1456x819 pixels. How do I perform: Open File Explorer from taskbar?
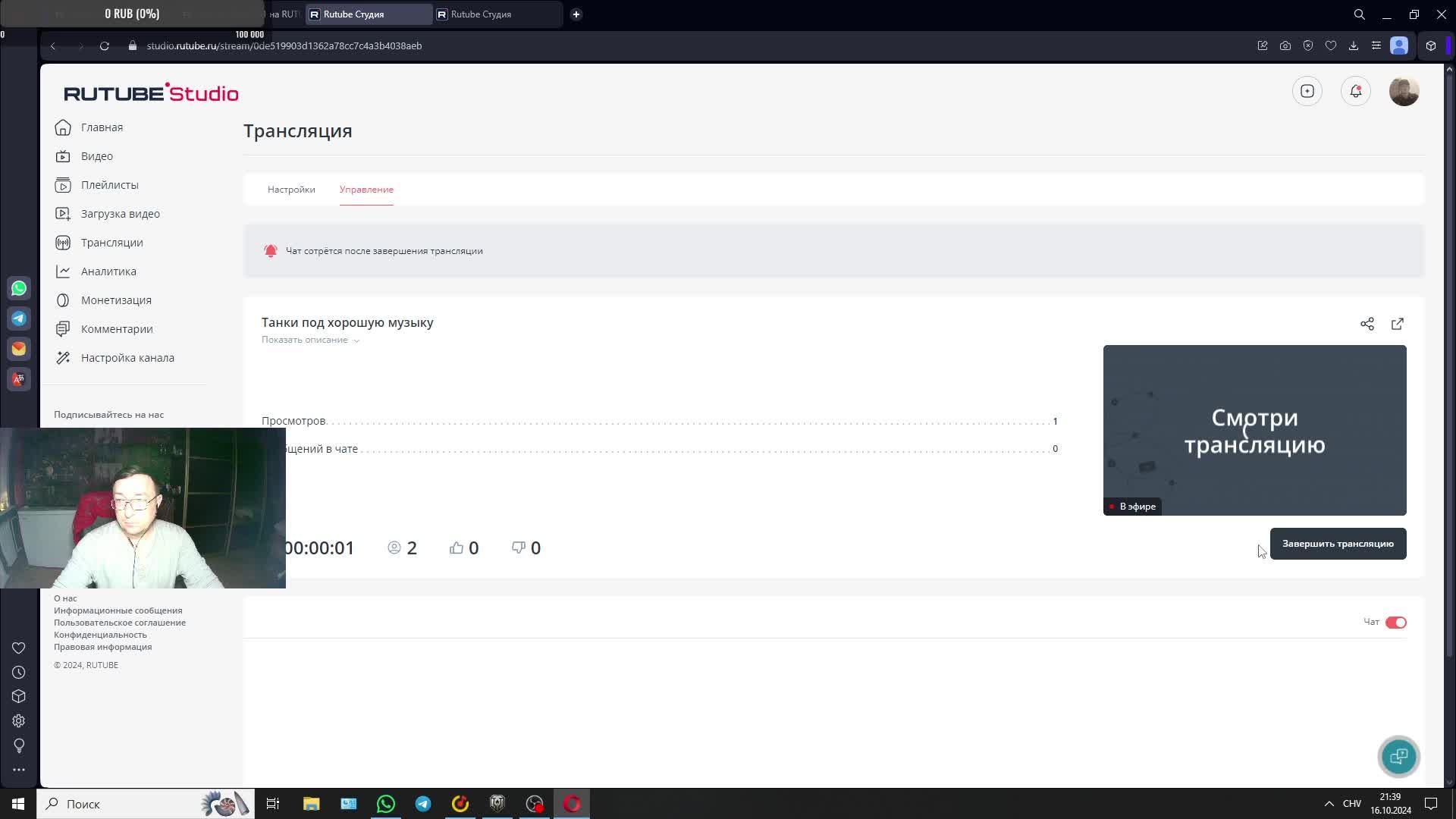pos(312,804)
